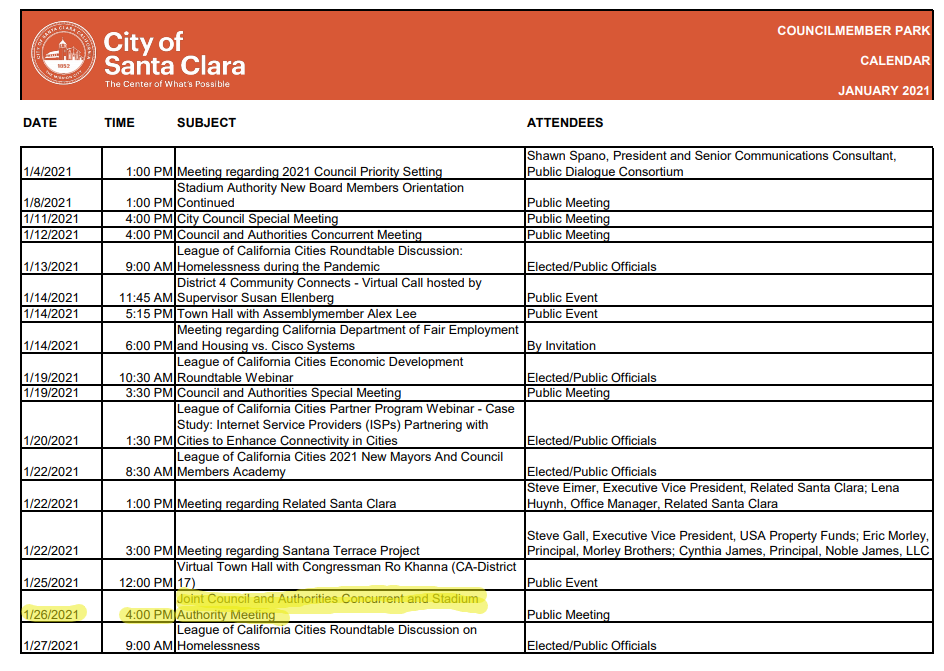Click the DATE column header
The width and height of the screenshot is (944, 671).
point(40,123)
